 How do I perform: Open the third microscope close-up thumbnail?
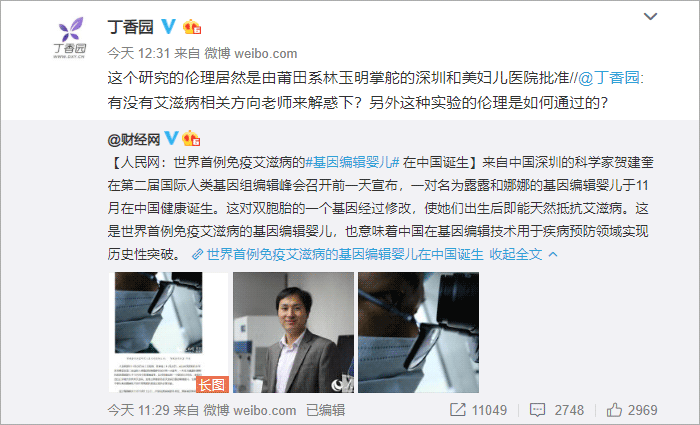pyautogui.click(x=418, y=332)
